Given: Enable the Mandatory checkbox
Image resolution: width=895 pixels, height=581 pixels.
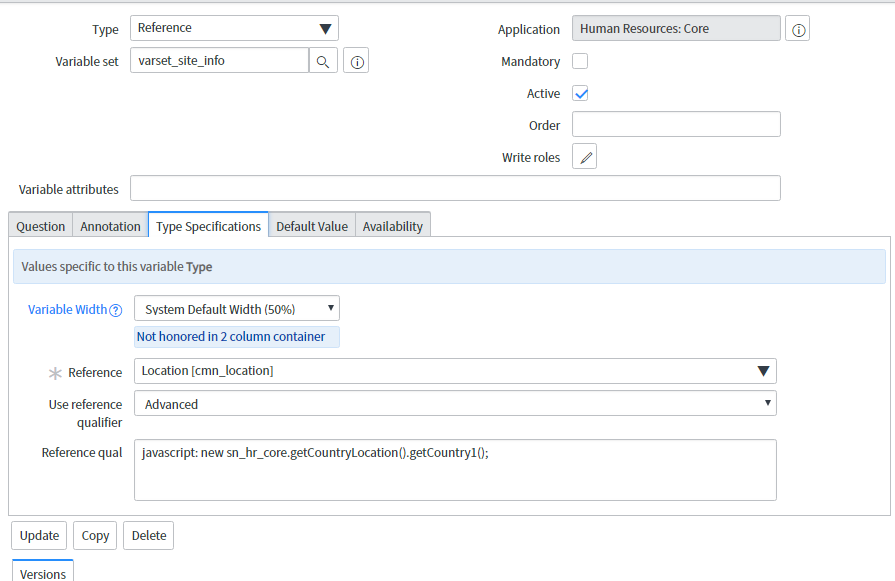Looking at the screenshot, I should 580,61.
